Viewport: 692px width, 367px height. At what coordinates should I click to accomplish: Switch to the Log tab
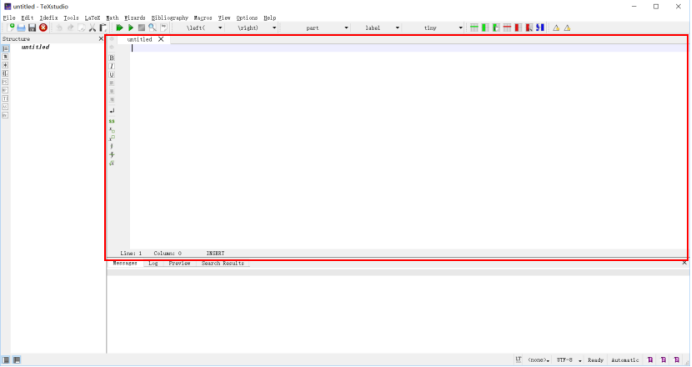153,263
